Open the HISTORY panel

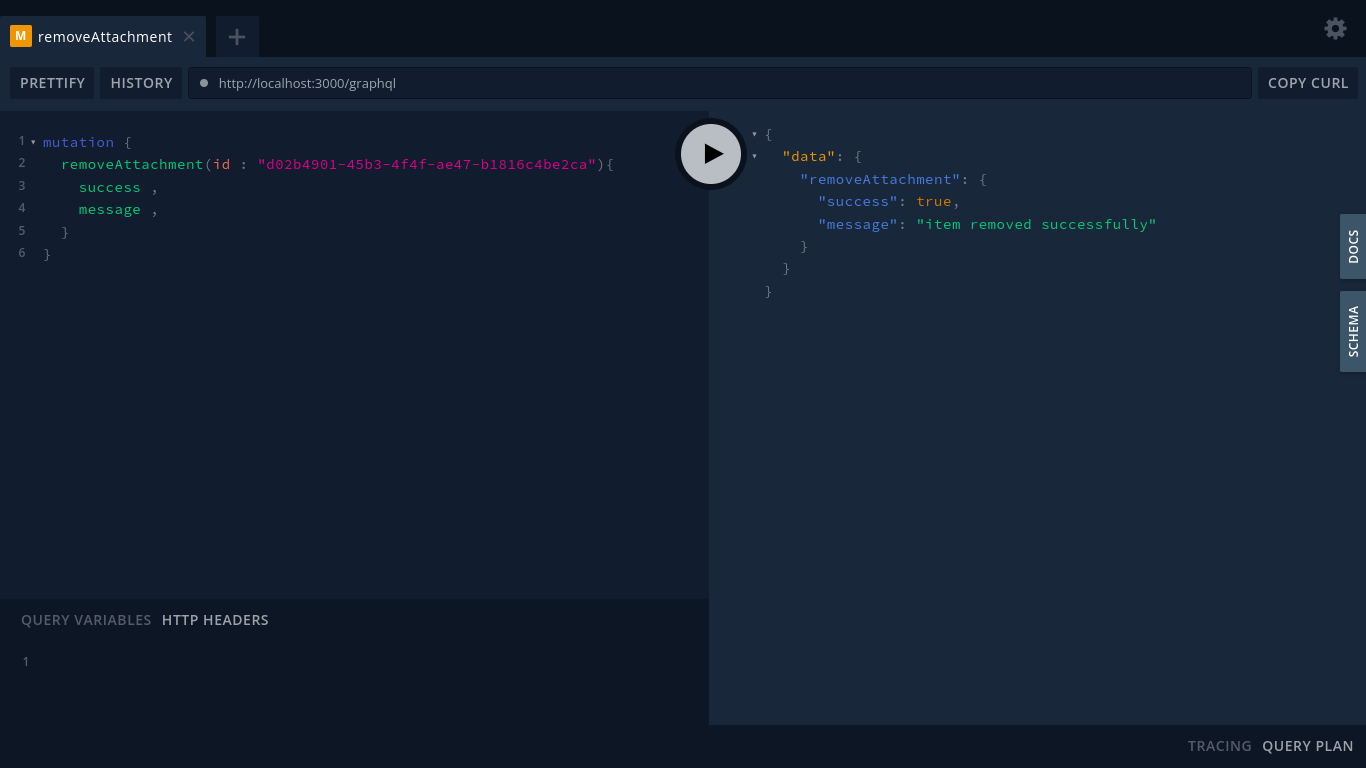pyautogui.click(x=141, y=83)
